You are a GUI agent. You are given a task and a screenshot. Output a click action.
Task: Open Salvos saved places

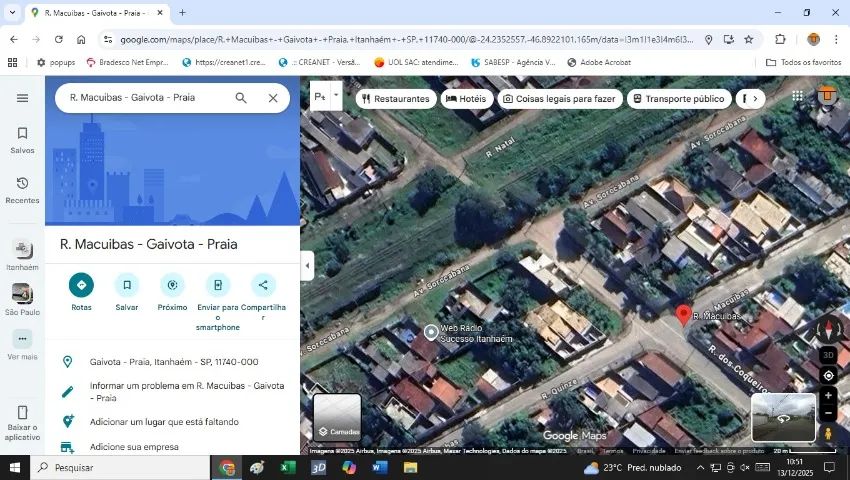(22, 140)
